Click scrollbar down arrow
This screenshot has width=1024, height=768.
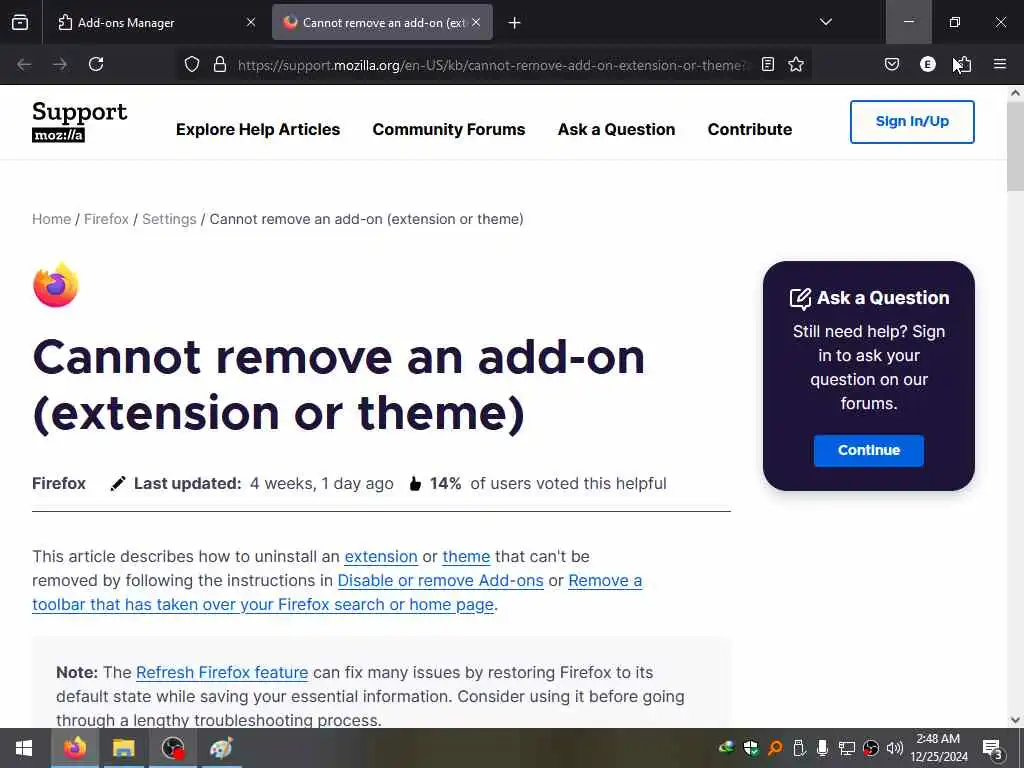(x=1015, y=720)
